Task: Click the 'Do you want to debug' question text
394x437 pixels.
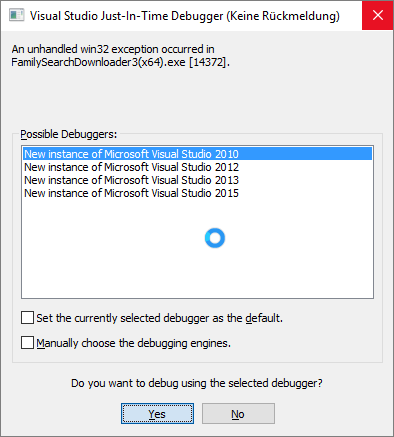Action: click(x=197, y=383)
